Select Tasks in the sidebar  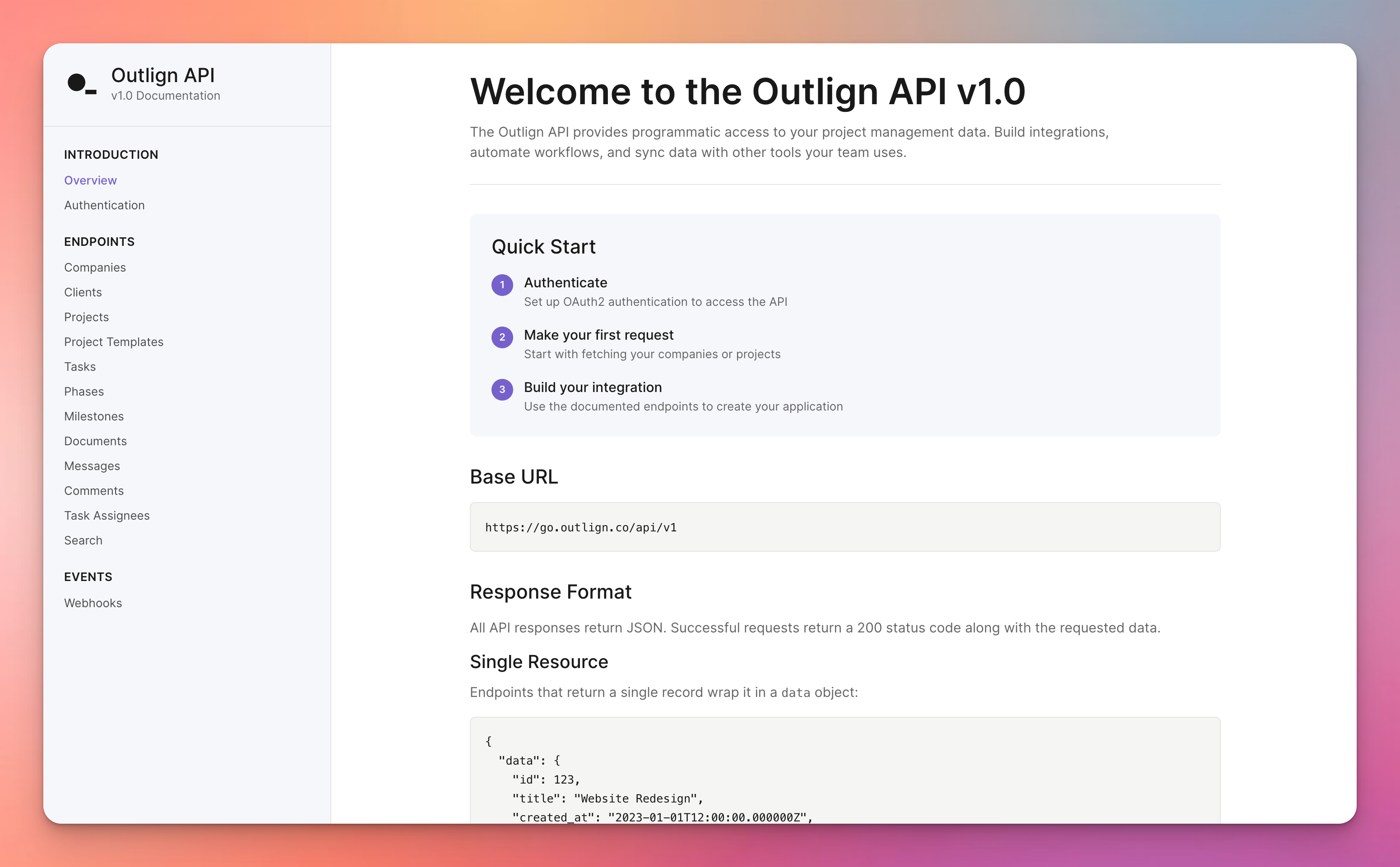(80, 366)
